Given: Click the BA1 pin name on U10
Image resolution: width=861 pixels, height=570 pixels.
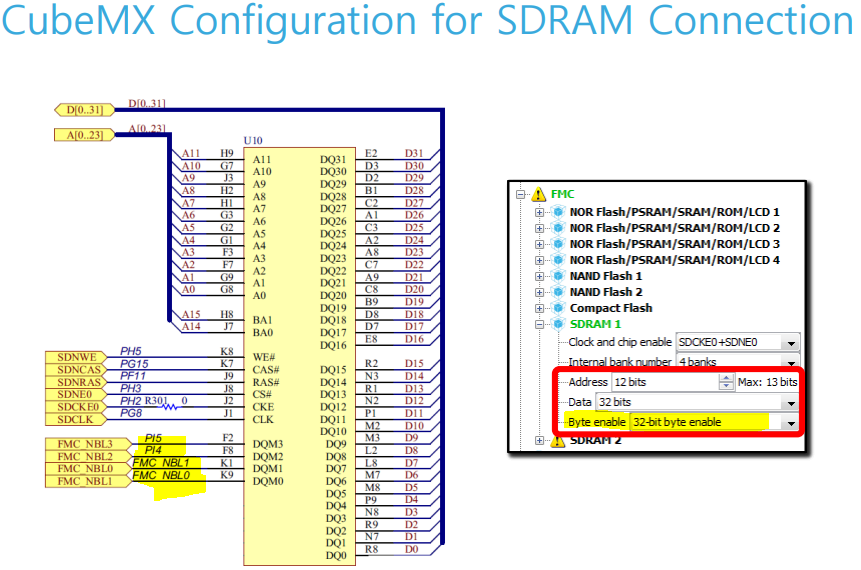Looking at the screenshot, I should click(x=262, y=320).
